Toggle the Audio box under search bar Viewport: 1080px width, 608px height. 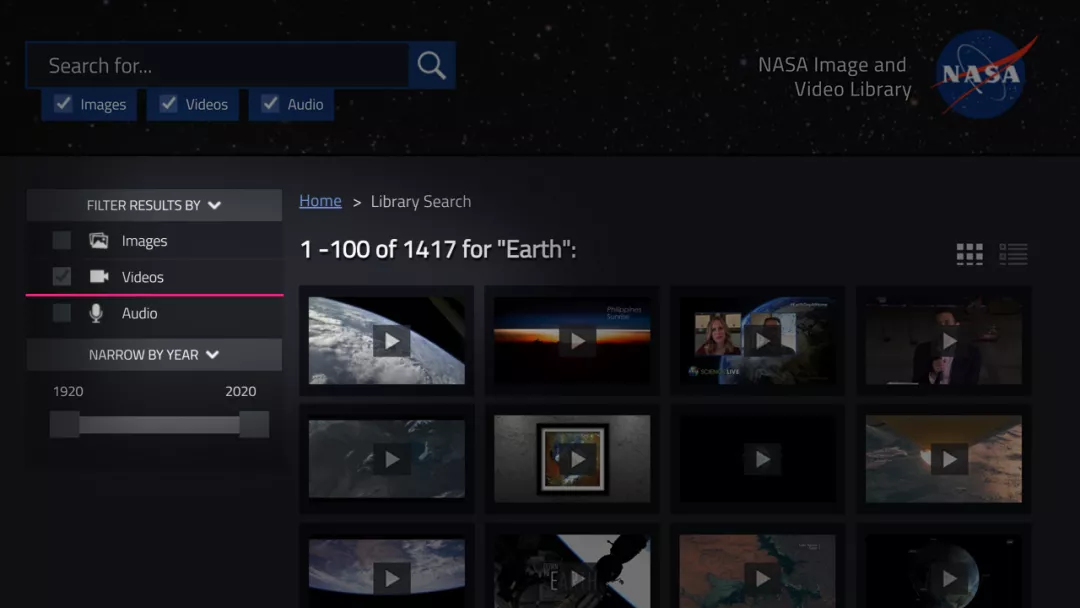click(x=270, y=104)
